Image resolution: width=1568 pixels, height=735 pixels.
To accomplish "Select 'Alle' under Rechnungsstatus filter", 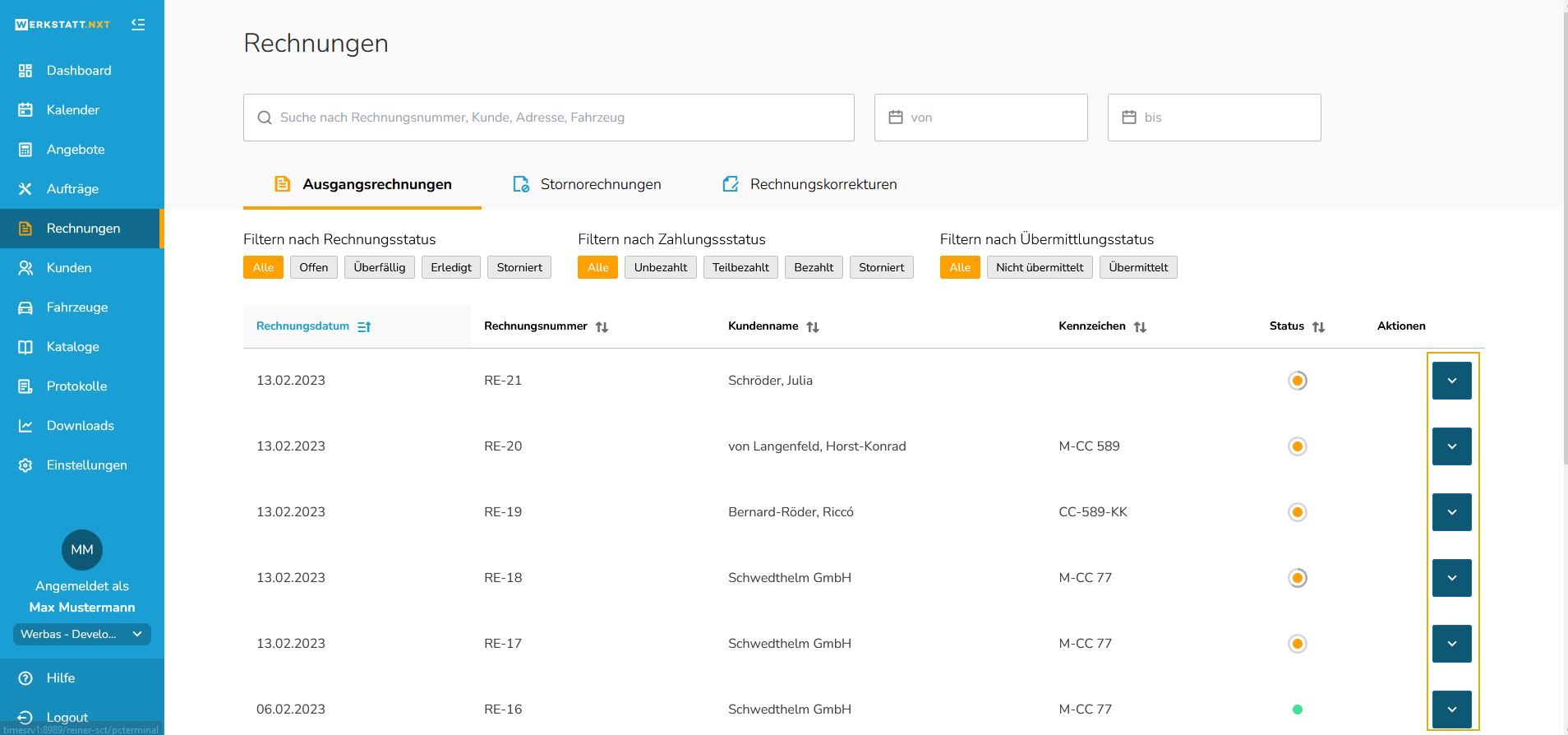I will 263,267.
